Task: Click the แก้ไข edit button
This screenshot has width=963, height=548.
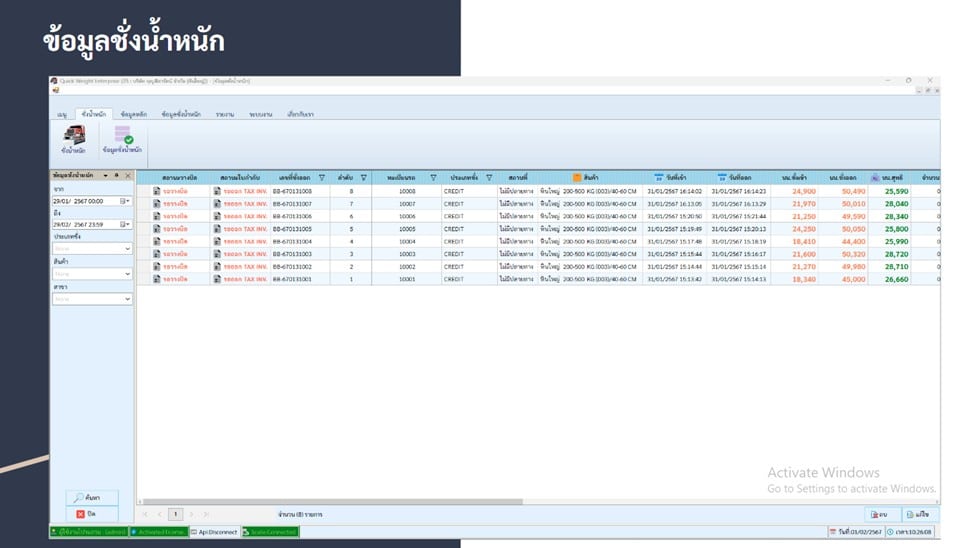Action: tap(918, 514)
